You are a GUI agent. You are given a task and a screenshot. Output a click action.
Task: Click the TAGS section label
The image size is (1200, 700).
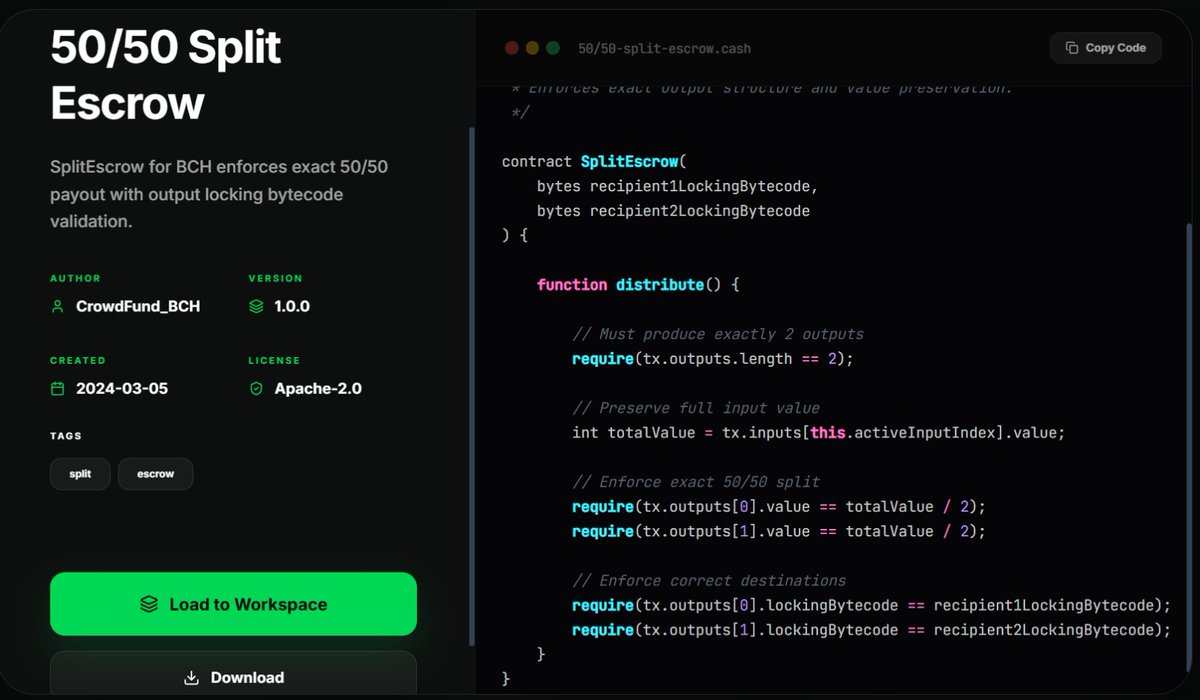66,436
